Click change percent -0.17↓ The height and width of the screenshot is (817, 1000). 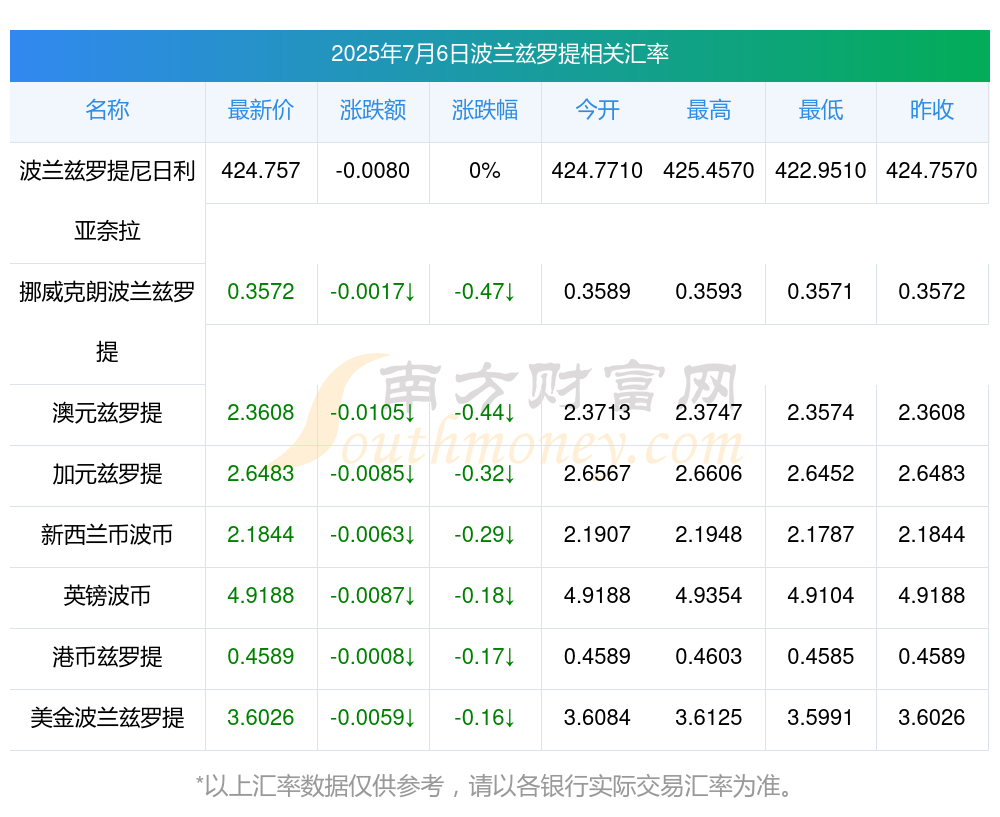(485, 656)
